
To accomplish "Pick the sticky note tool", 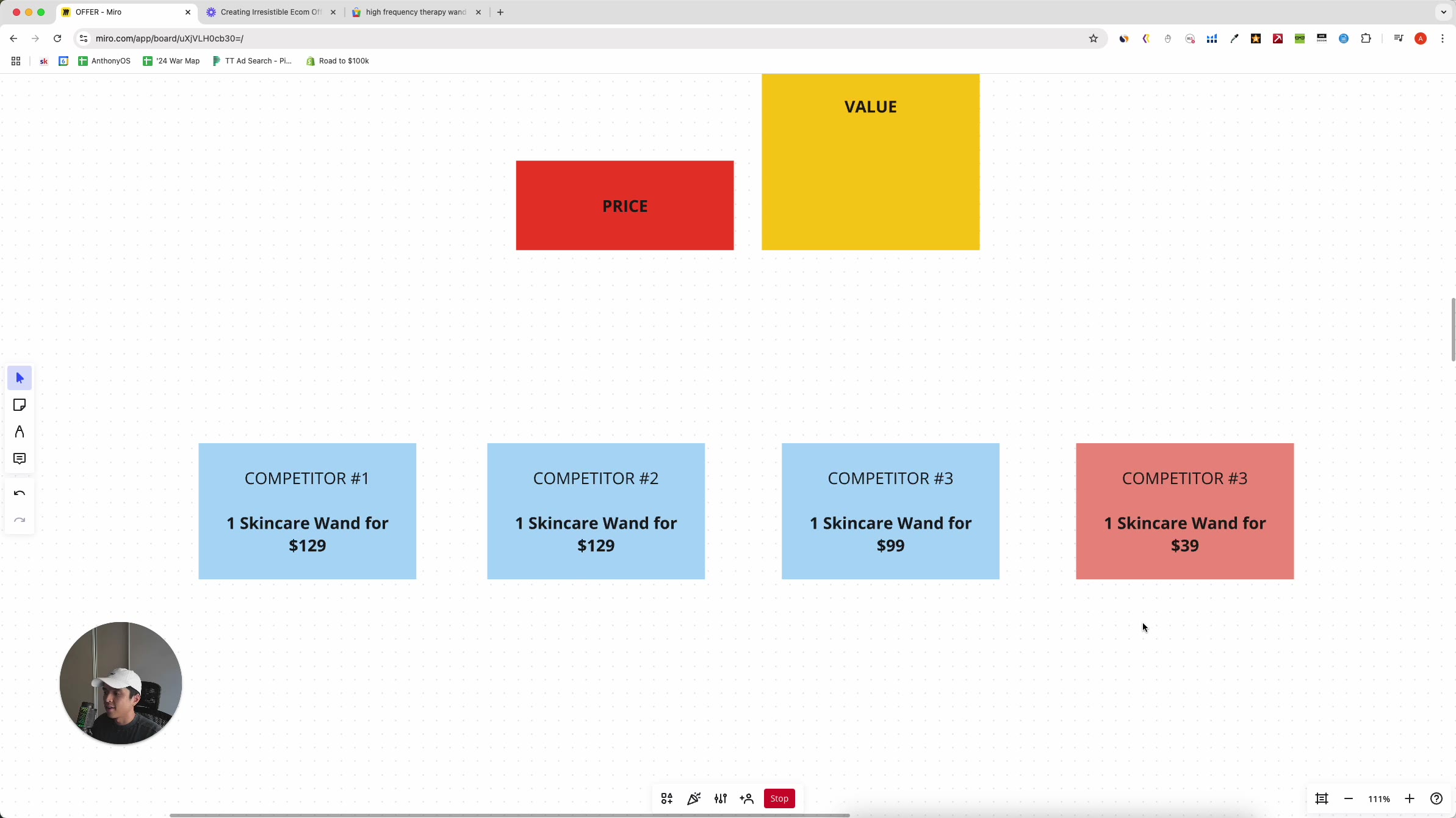I will (20, 405).
